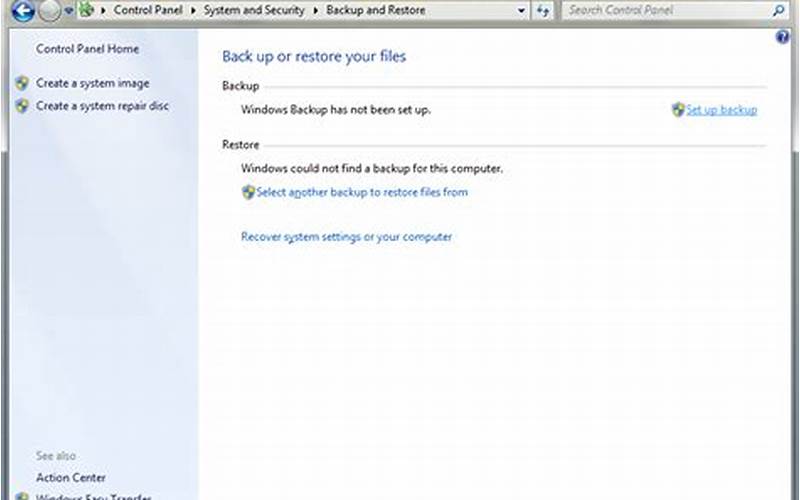Screen dimensions: 800x500
Task: Go back with the blue Back arrow
Action: coord(22,10)
